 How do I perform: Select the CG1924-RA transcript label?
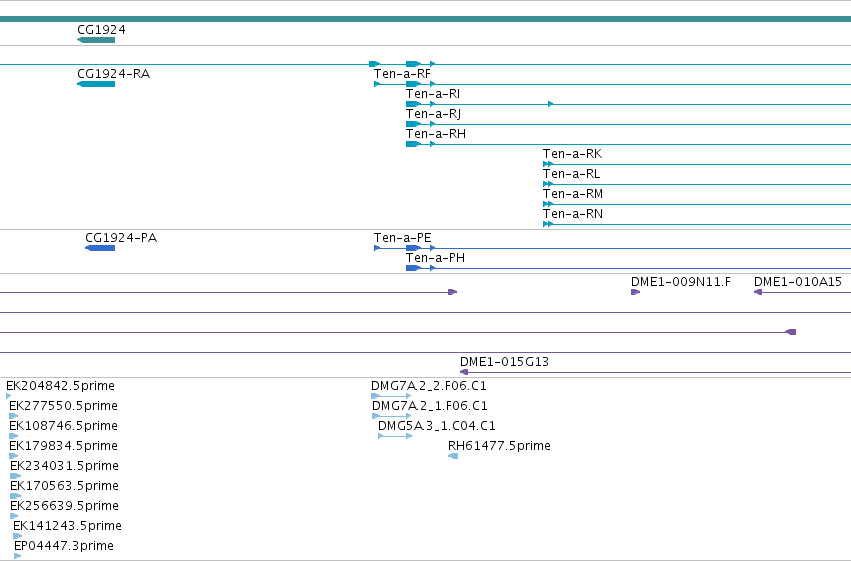[x=113, y=74]
